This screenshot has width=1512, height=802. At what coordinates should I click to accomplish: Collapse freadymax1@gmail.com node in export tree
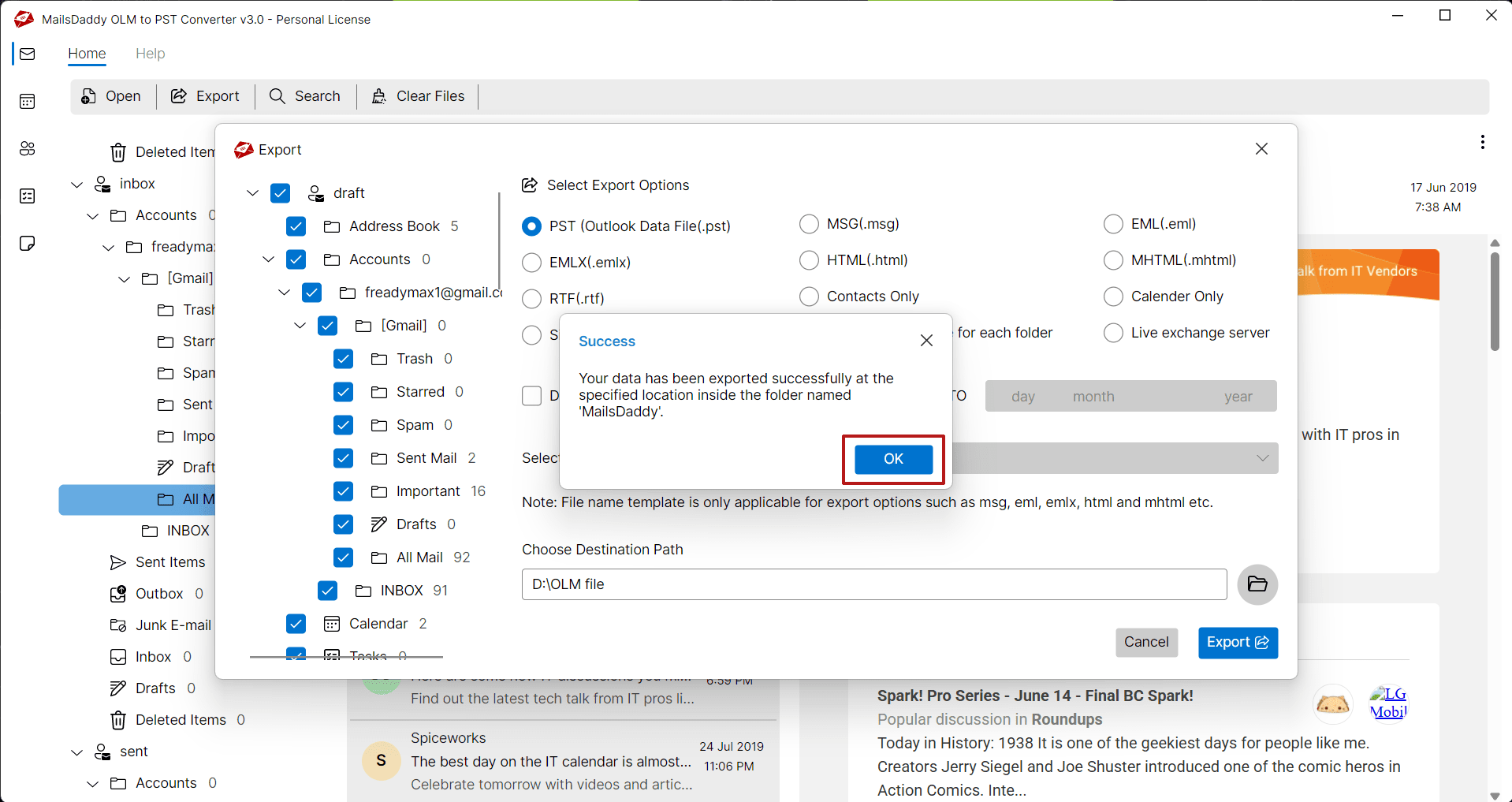pyautogui.click(x=285, y=293)
